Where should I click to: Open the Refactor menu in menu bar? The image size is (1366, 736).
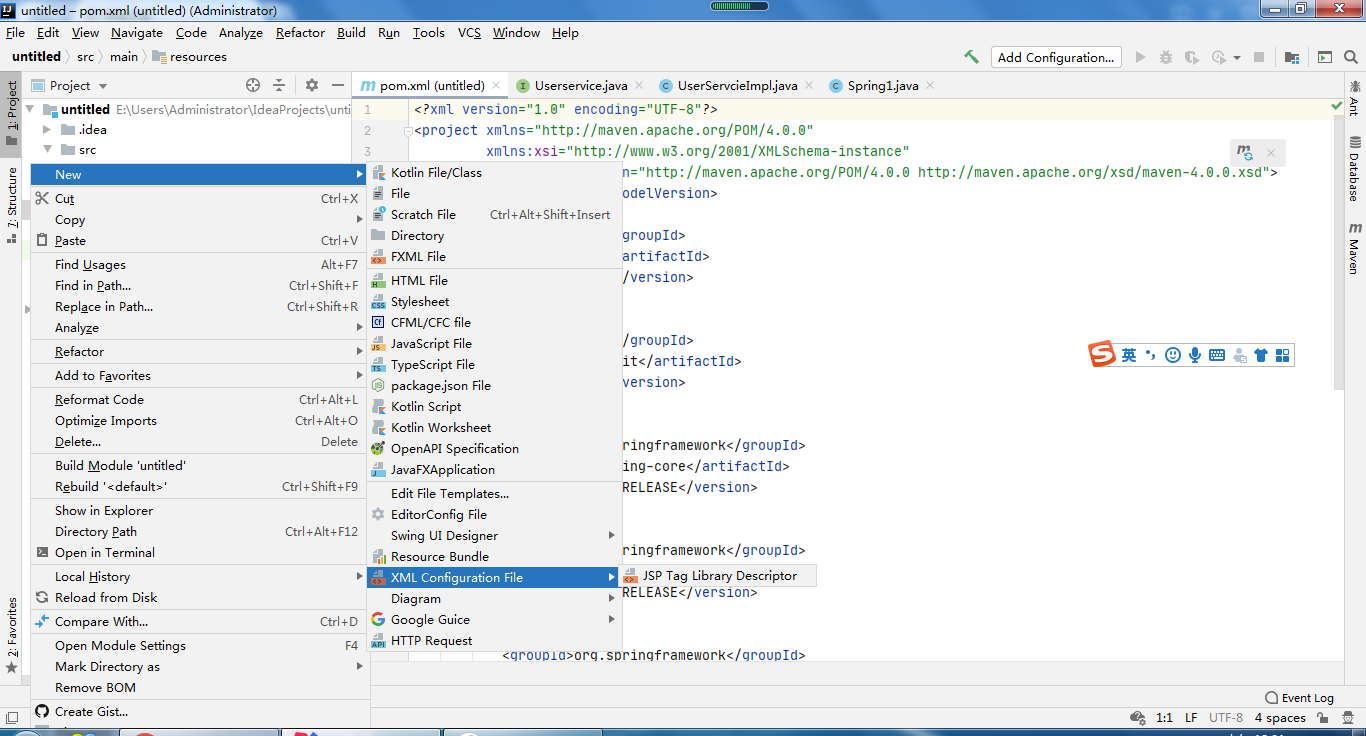click(300, 33)
